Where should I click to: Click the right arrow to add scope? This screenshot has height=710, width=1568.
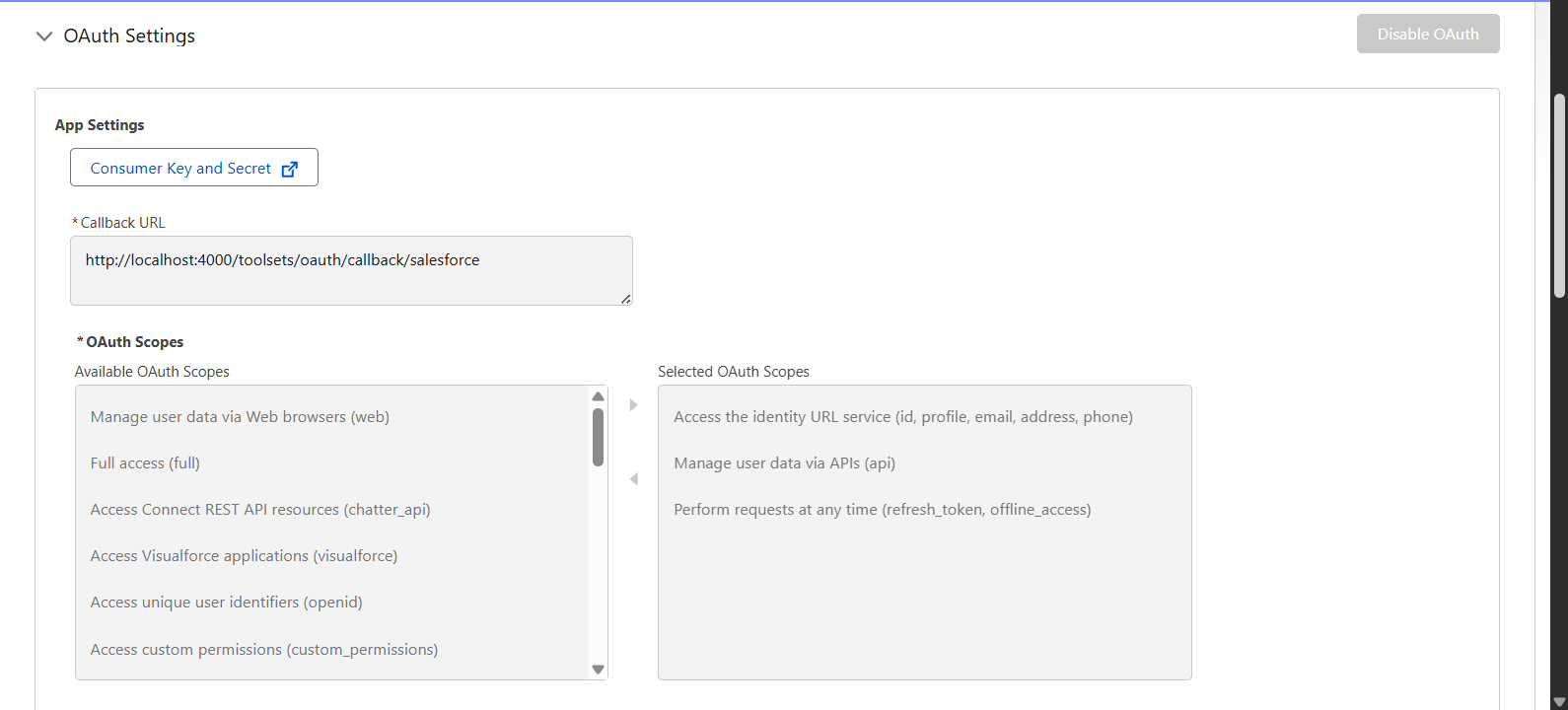[x=633, y=405]
